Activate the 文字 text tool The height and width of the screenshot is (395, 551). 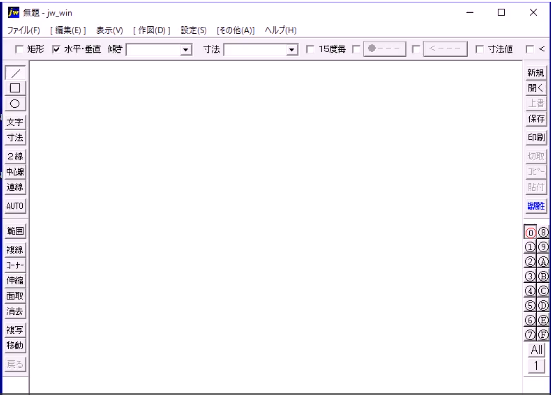point(15,122)
